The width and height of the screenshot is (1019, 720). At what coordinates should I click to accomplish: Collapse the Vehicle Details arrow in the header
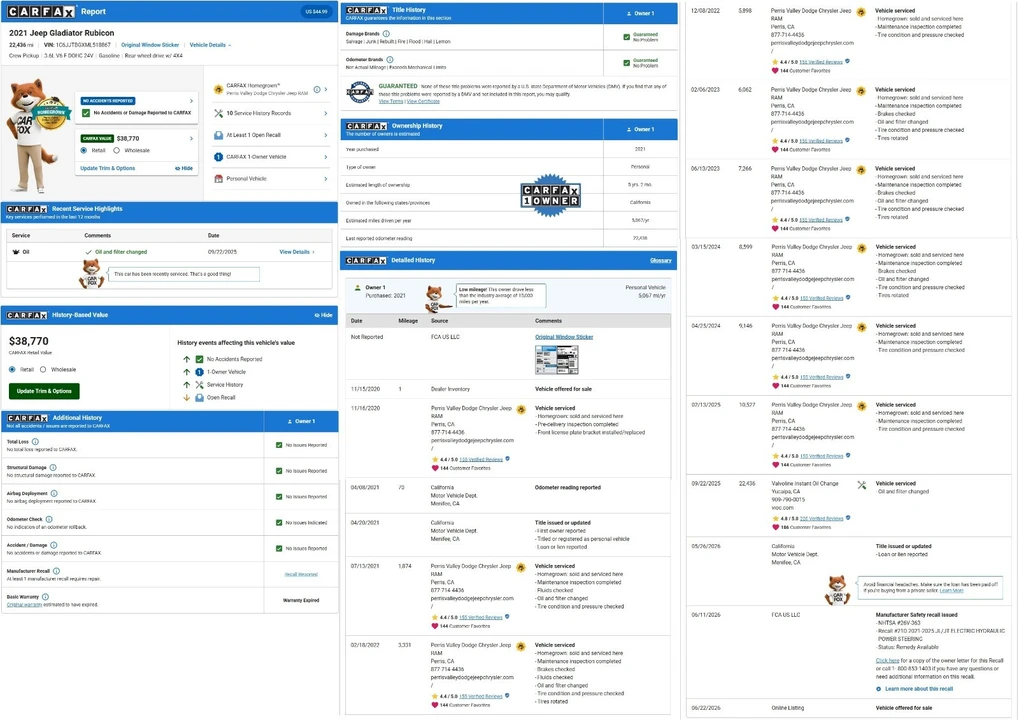[229, 45]
